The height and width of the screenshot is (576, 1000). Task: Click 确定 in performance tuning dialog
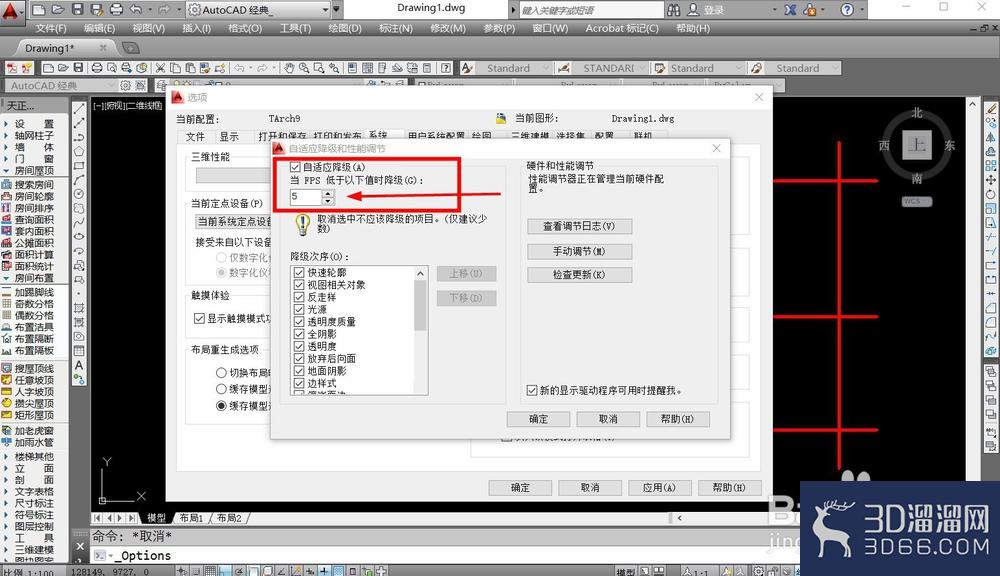pyautogui.click(x=538, y=418)
